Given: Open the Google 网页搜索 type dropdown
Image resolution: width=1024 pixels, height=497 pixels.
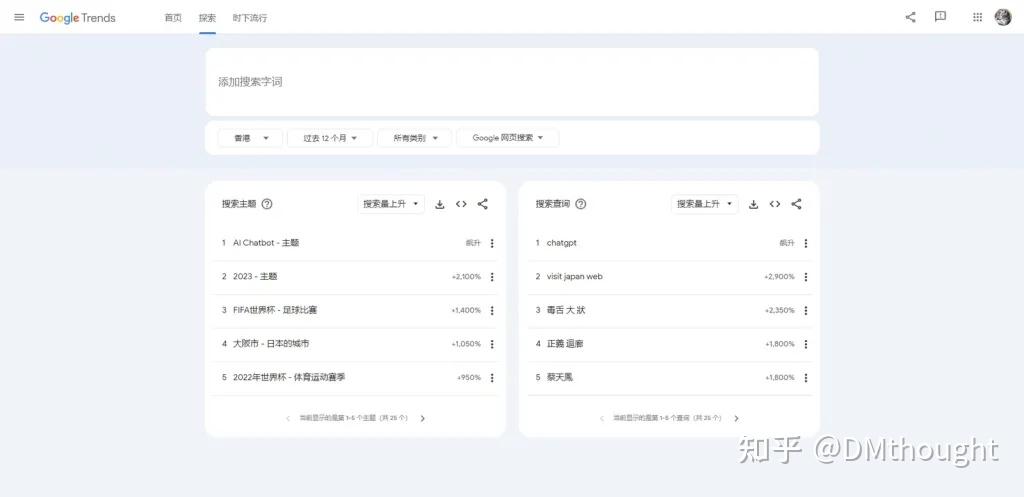Looking at the screenshot, I should coord(508,138).
